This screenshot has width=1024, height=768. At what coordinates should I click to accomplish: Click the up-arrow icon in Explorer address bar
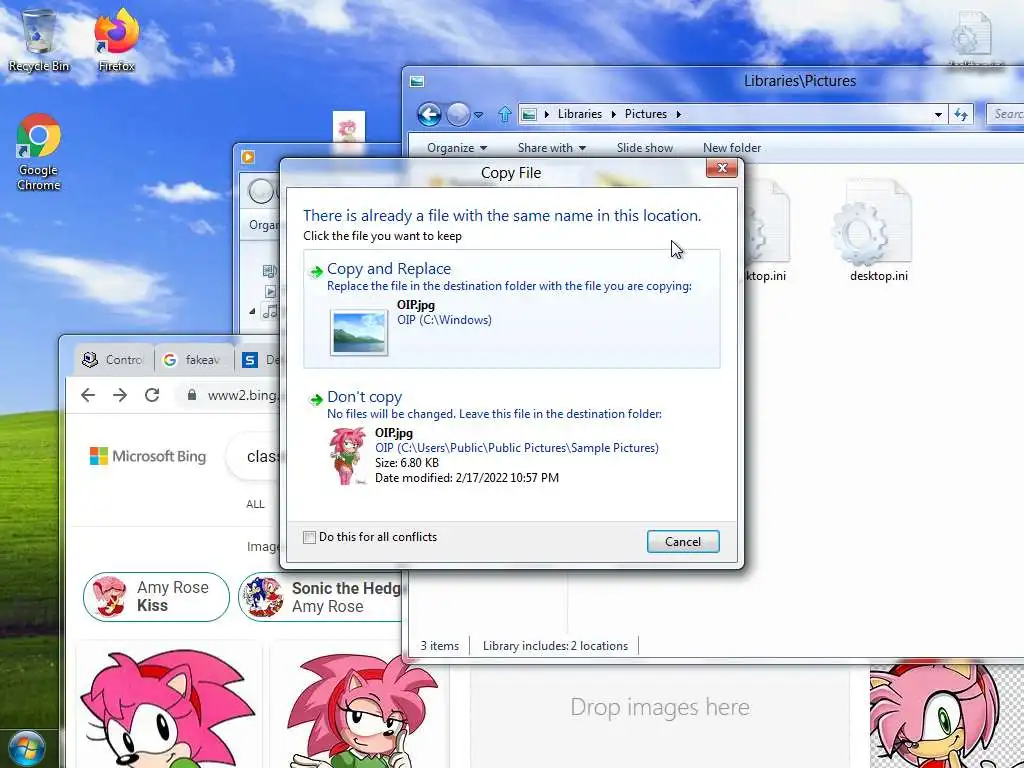tap(504, 114)
